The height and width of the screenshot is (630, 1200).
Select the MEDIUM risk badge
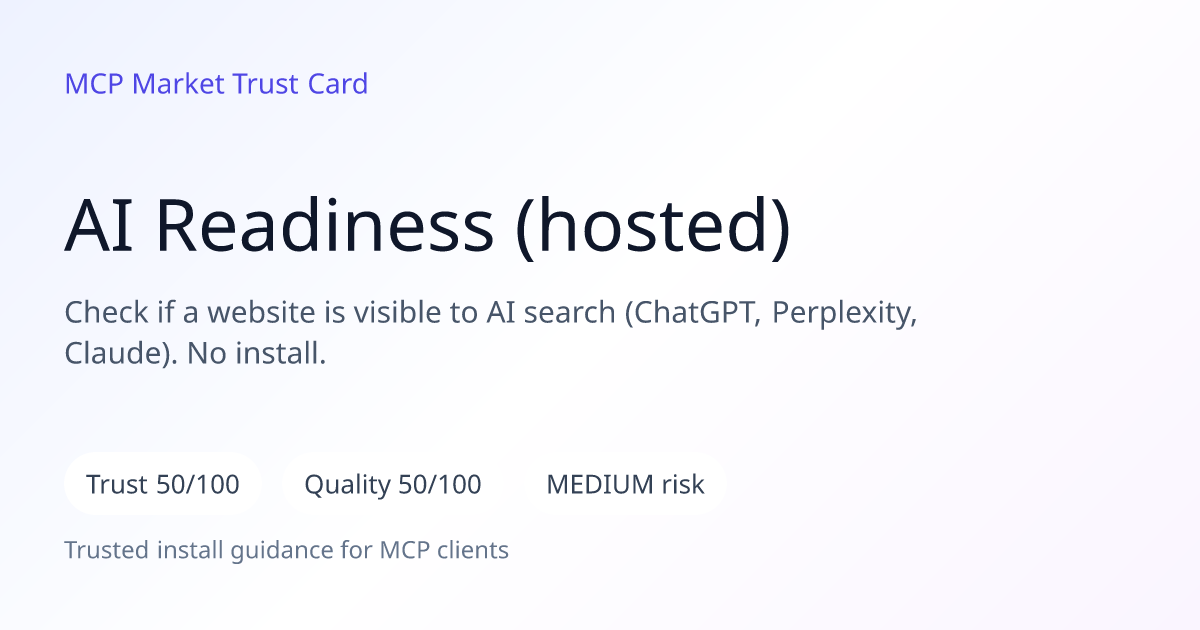point(625,485)
